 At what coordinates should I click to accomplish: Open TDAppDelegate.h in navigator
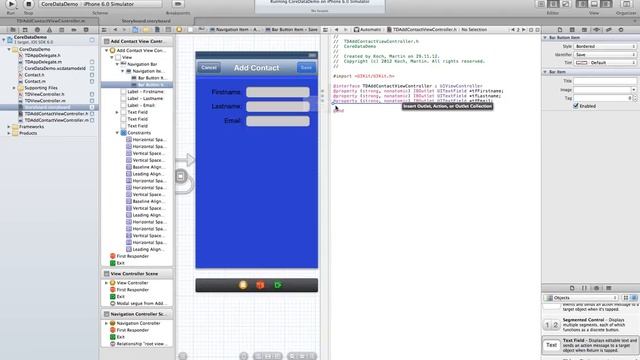[x=42, y=56]
